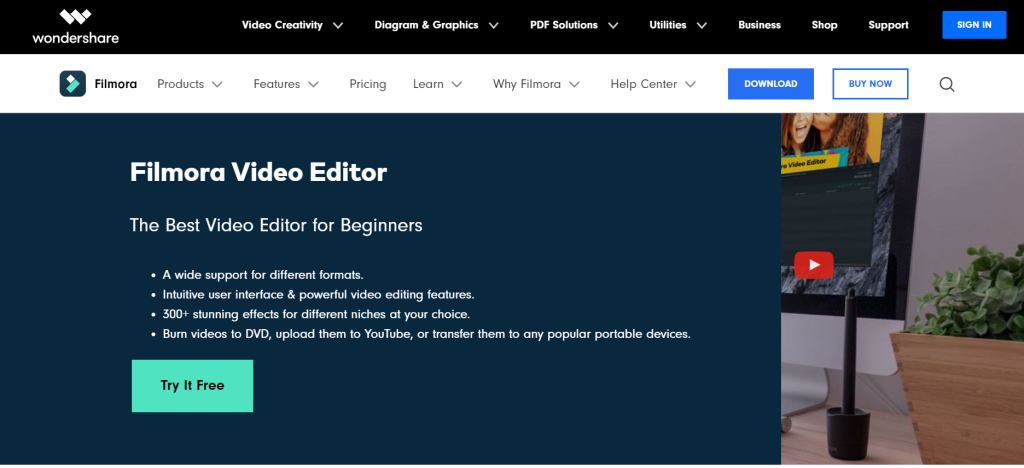Play the YouTube video preview
This screenshot has height=468, width=1024.
coord(814,265)
